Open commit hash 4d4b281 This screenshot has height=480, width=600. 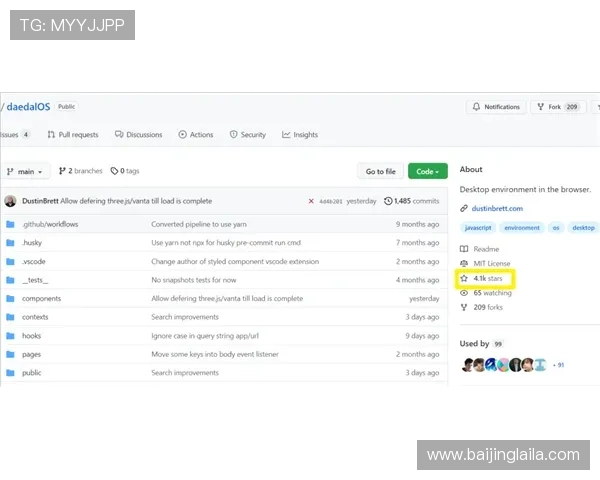(x=331, y=201)
